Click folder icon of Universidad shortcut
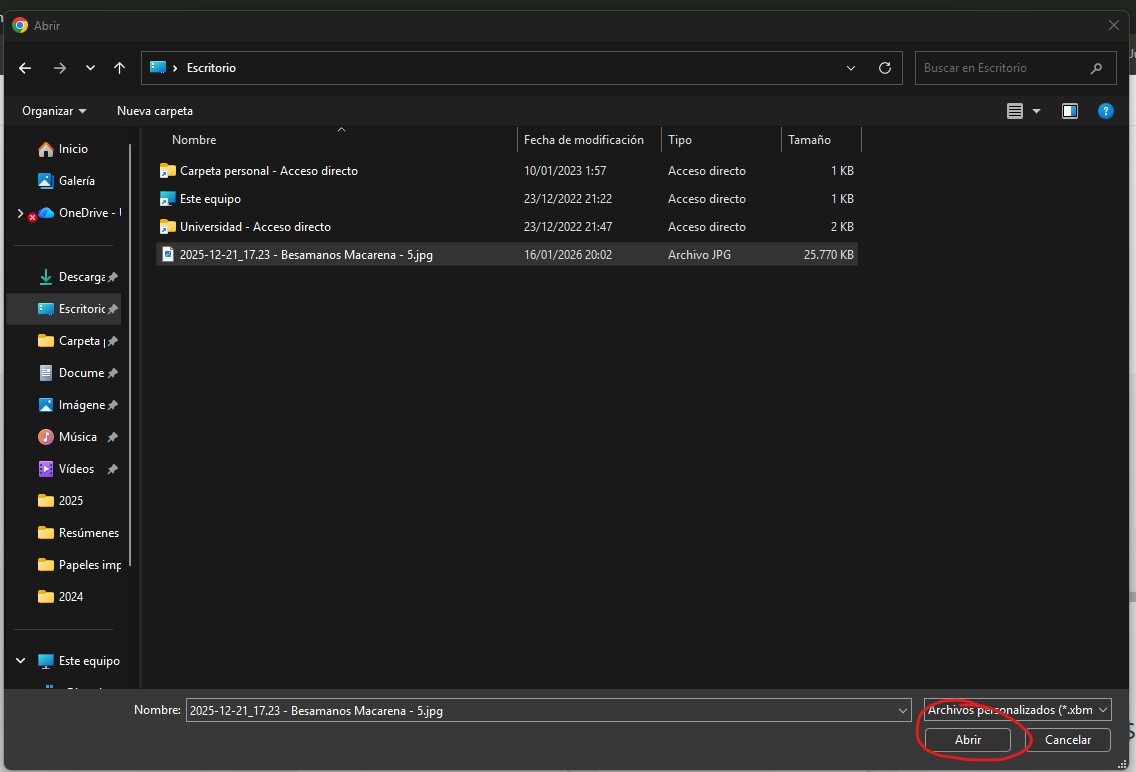Screen dimensions: 1136x772 [x=167, y=227]
